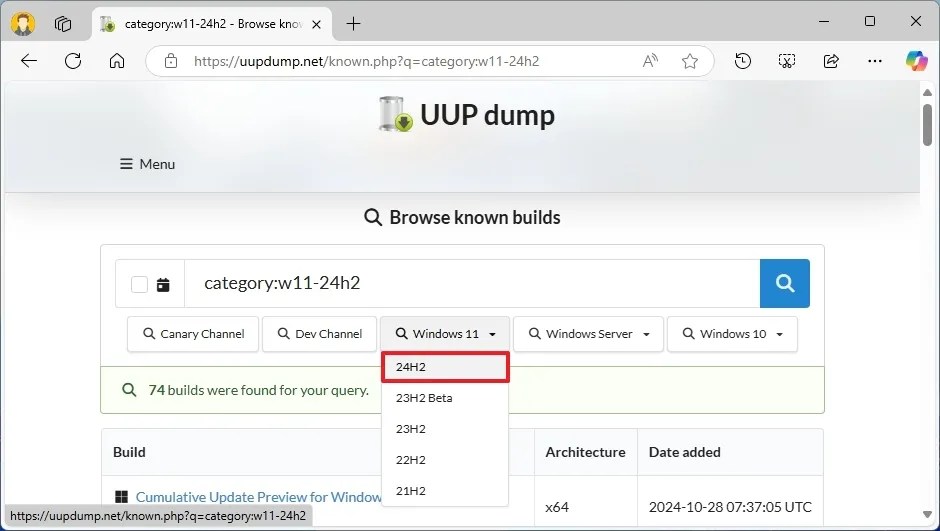
Task: Open Cumulative Update Preview build link
Action: pyautogui.click(x=258, y=497)
